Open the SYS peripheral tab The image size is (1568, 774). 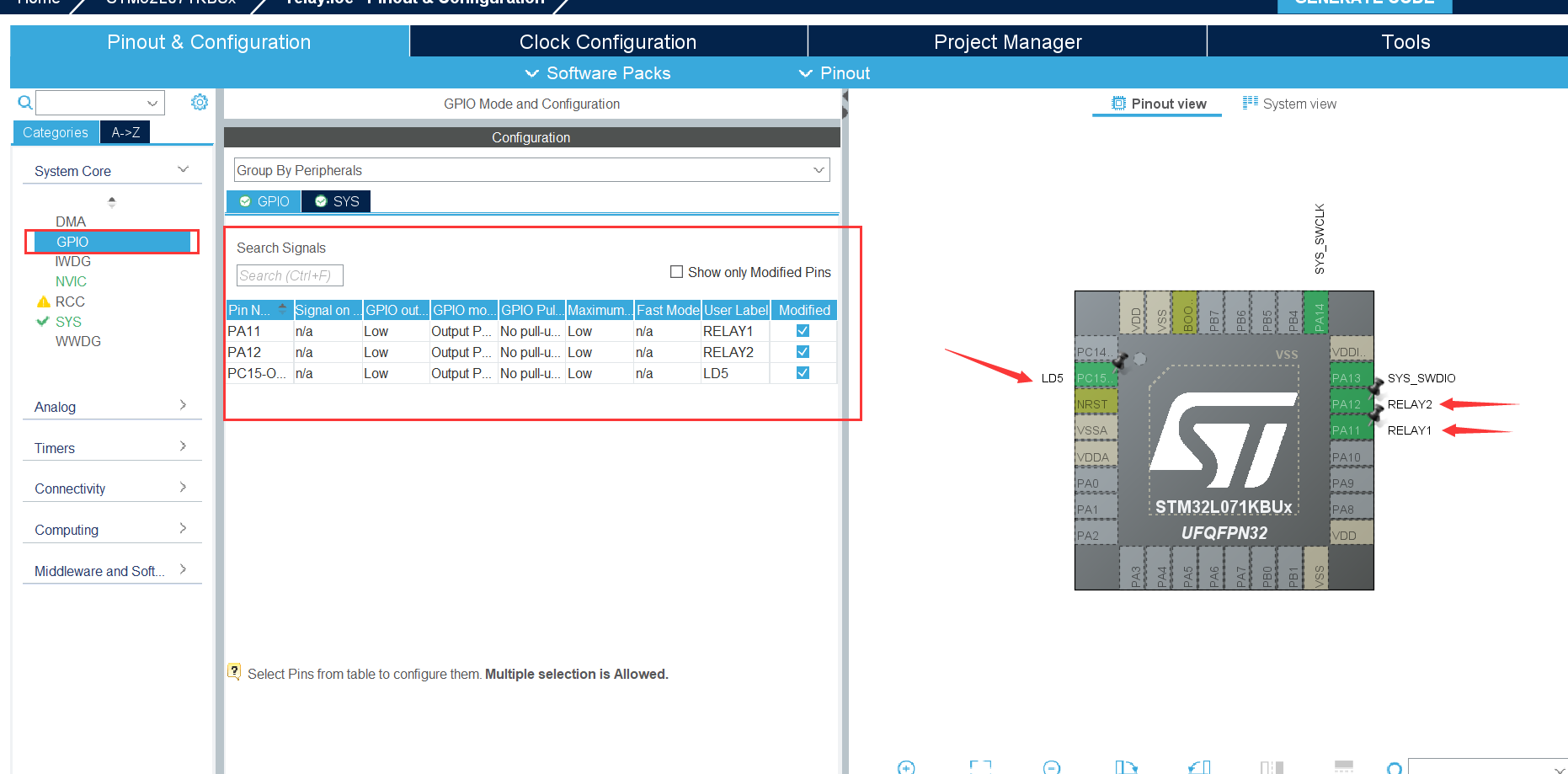tap(337, 201)
